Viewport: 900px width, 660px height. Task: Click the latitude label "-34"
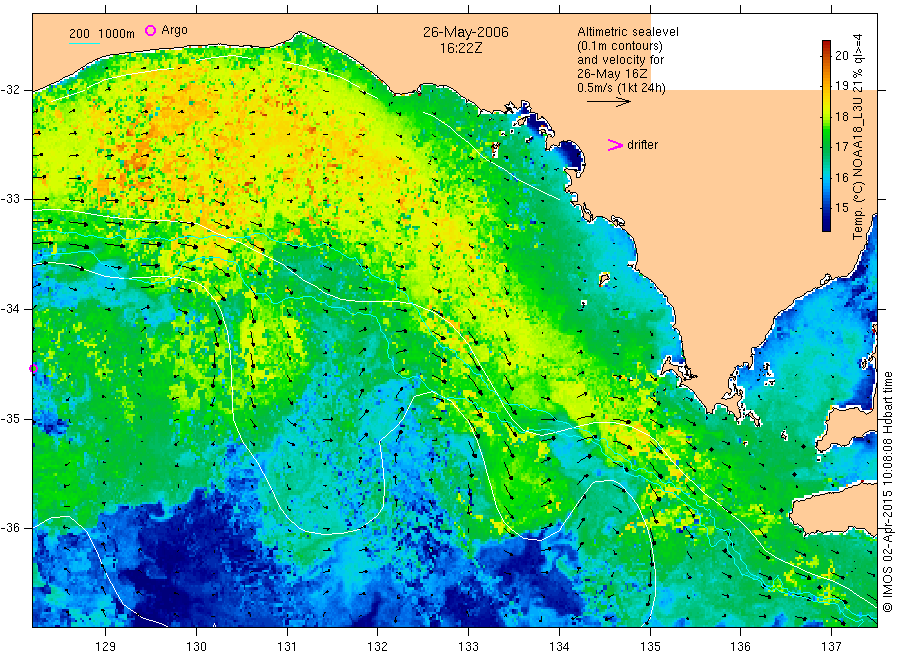10,309
